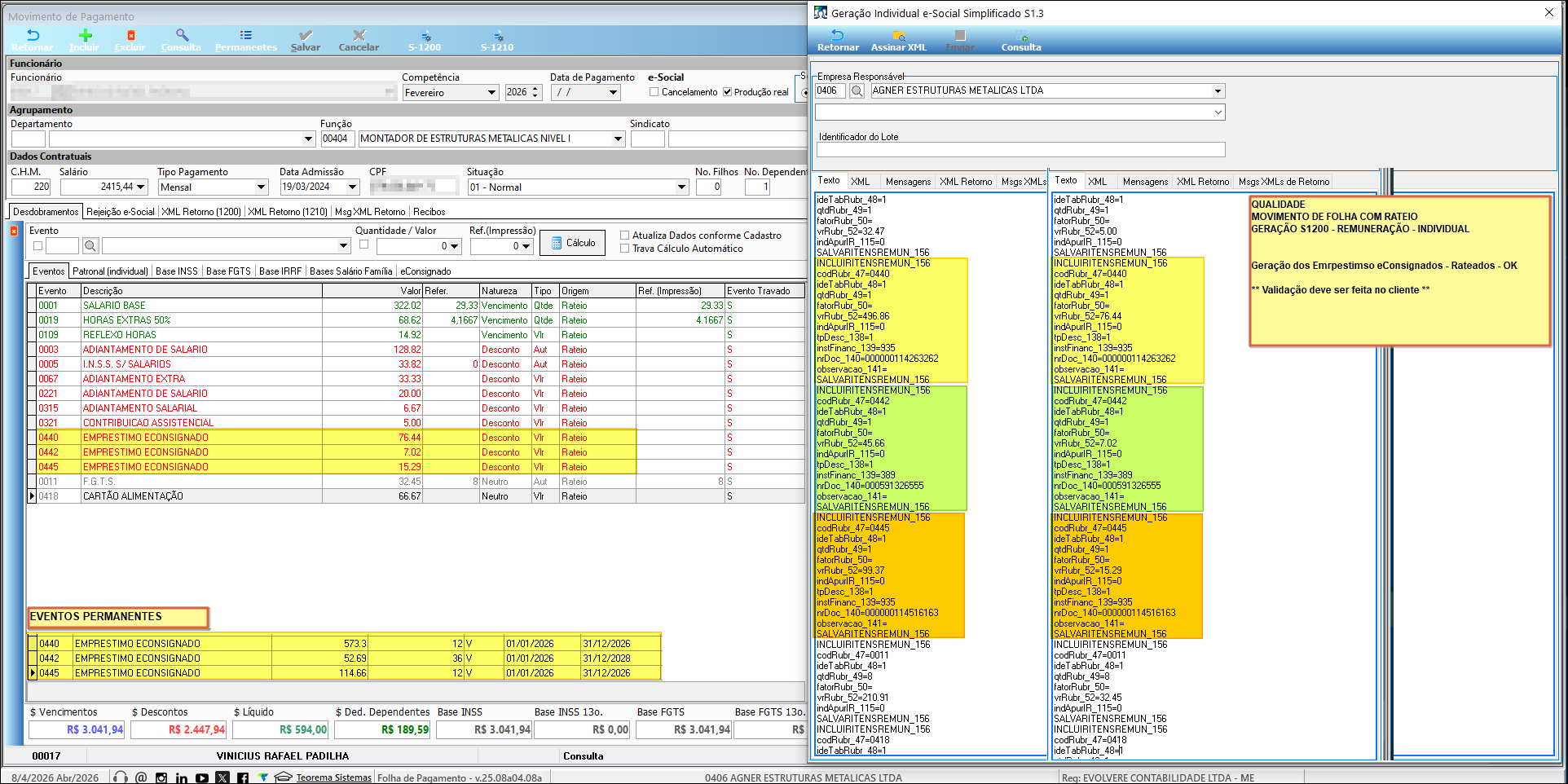The width and height of the screenshot is (1568, 784).
Task: Click the Salvar checkmark icon
Action: pyautogui.click(x=306, y=36)
